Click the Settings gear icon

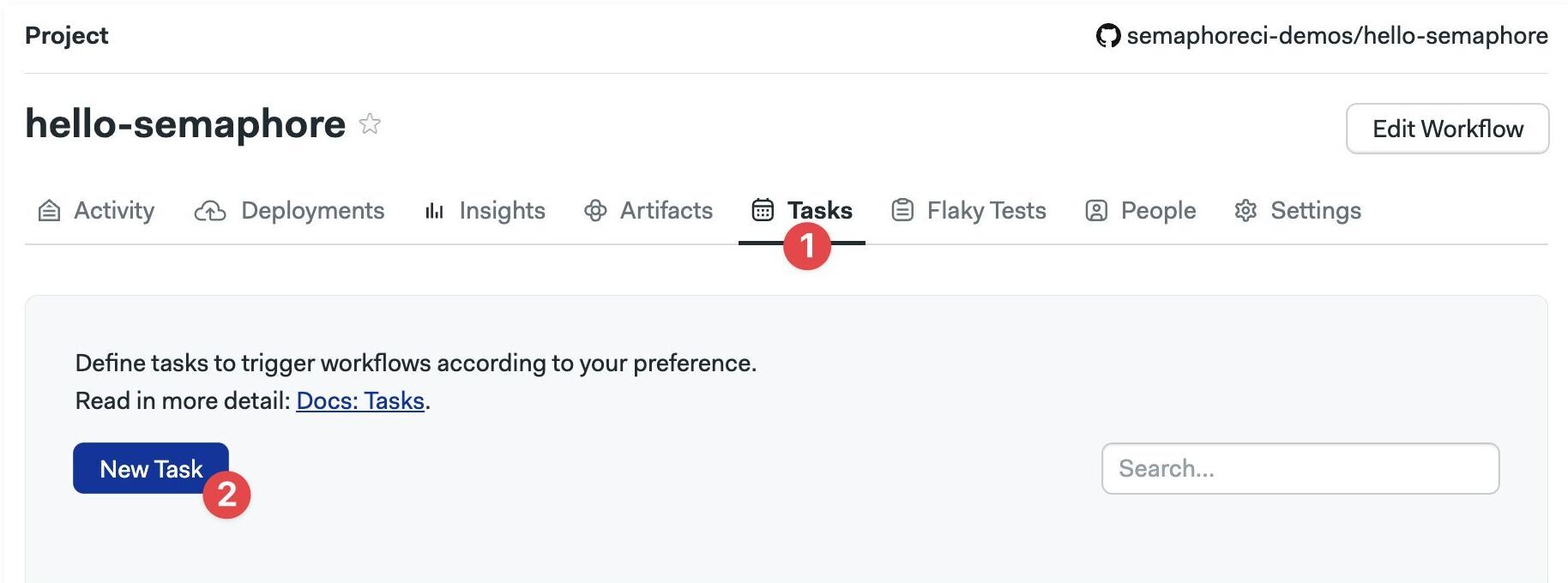click(1245, 210)
